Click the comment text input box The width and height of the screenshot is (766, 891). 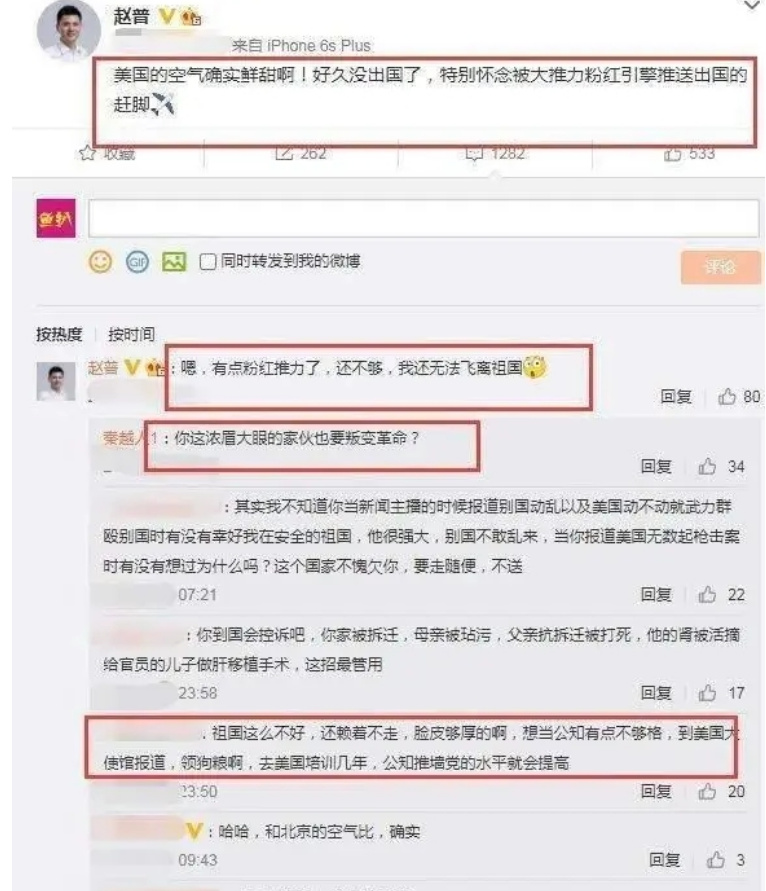point(423,218)
